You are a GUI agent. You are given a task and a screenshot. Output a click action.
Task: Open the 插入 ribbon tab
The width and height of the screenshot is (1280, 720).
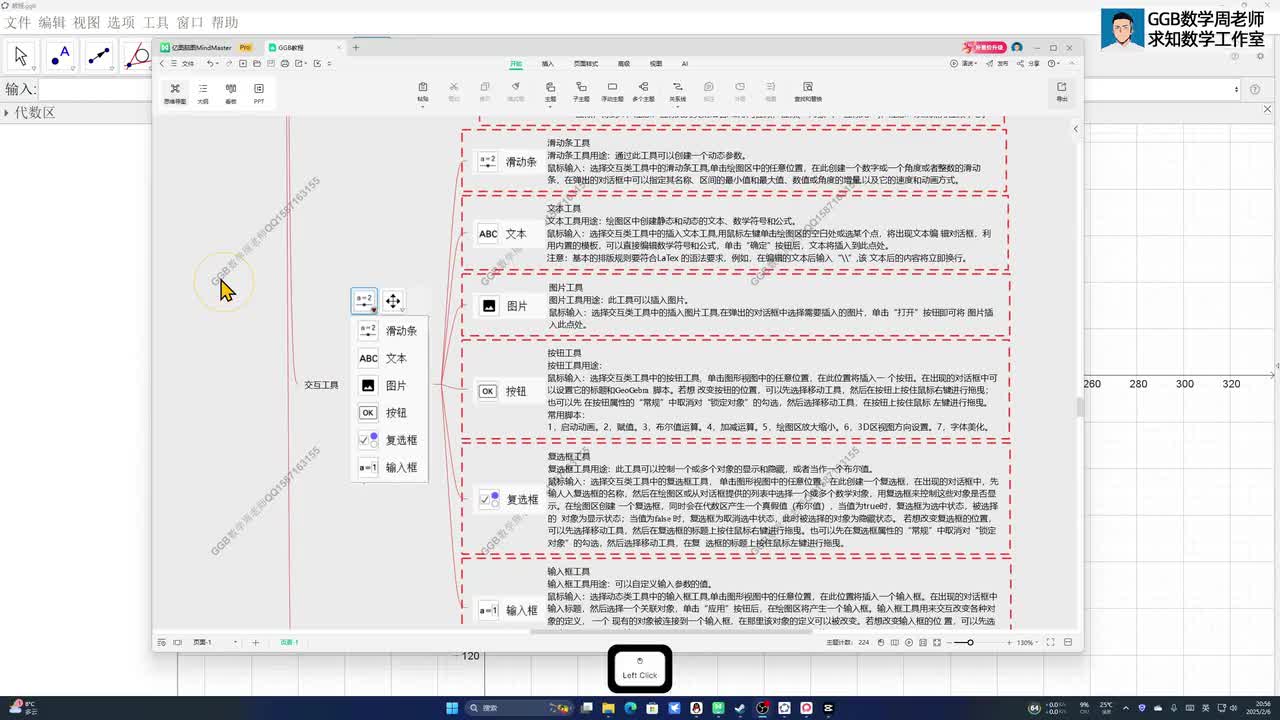(x=548, y=64)
